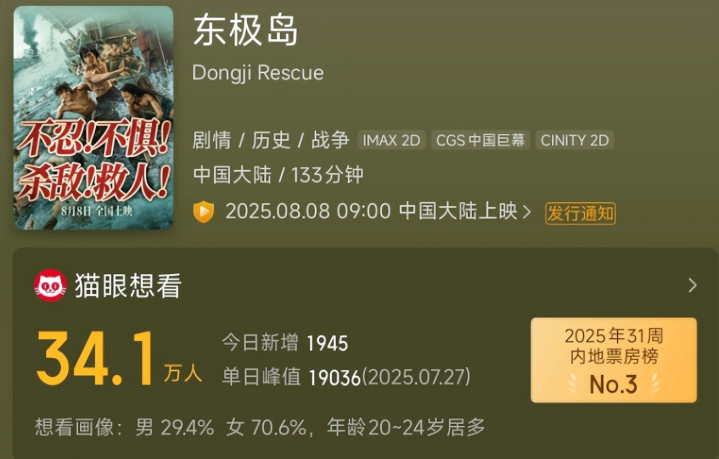Select the CINITY 2D format tag
The height and width of the screenshot is (459, 719).
pyautogui.click(x=575, y=140)
